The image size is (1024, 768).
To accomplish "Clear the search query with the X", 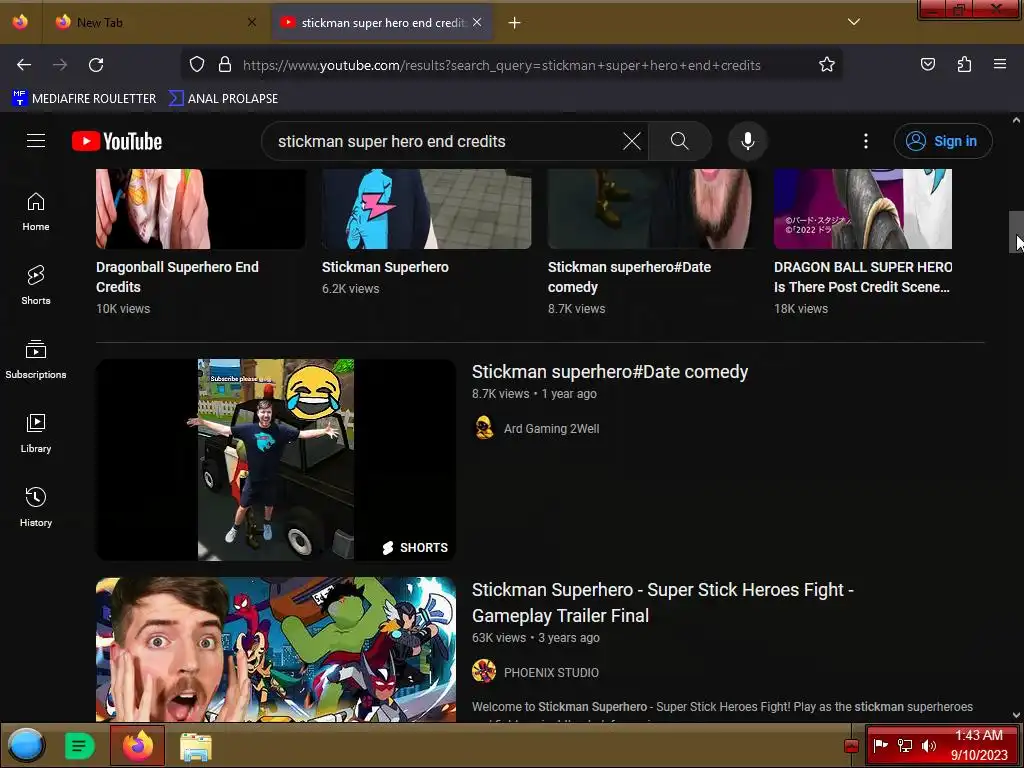I will pos(632,141).
